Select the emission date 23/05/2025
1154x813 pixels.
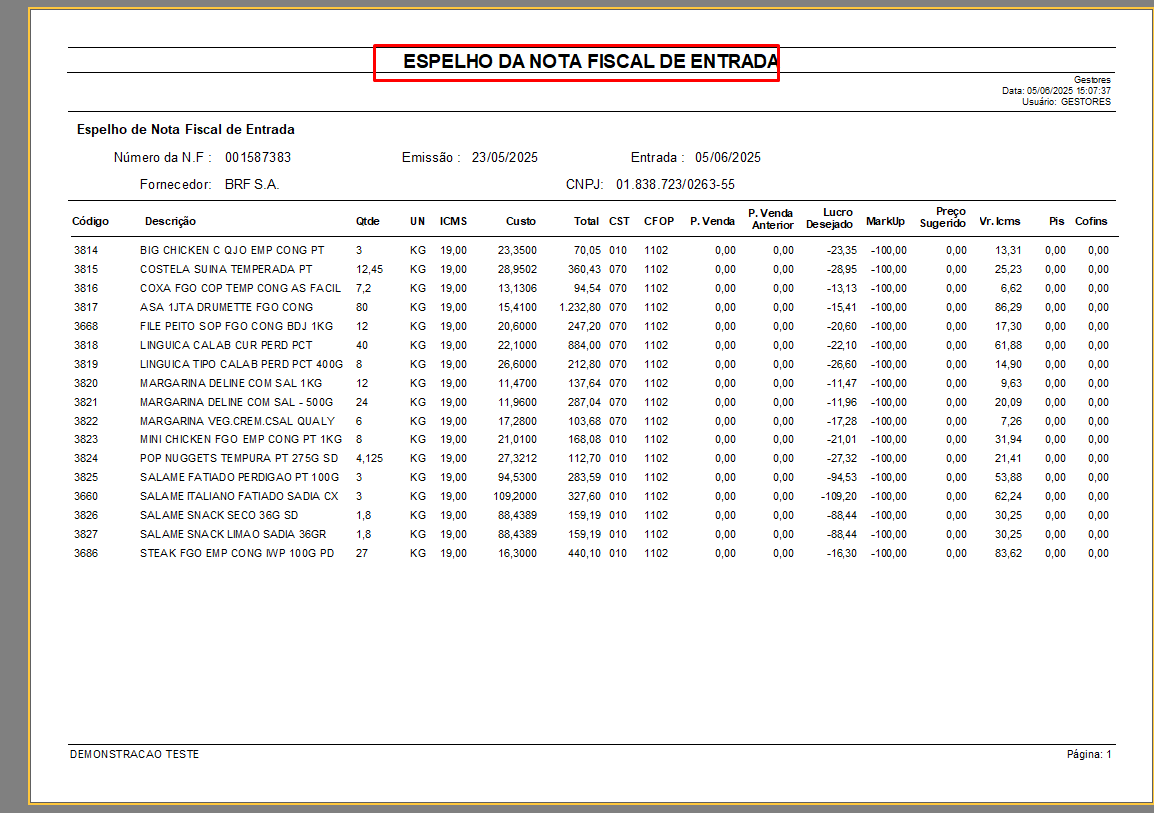click(505, 158)
